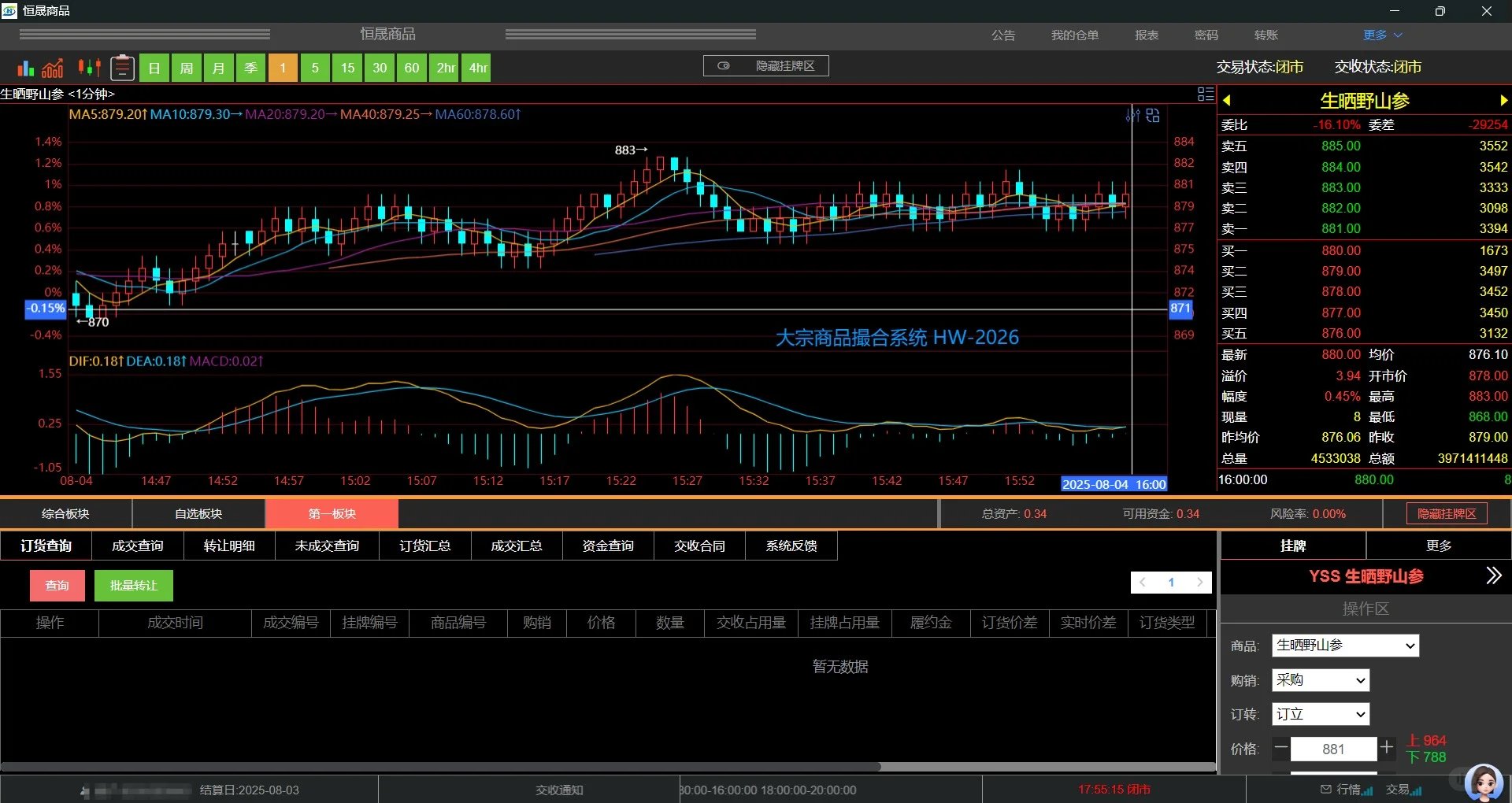Click the chart layout switch icon
The image size is (1512, 803).
coord(1153,116)
